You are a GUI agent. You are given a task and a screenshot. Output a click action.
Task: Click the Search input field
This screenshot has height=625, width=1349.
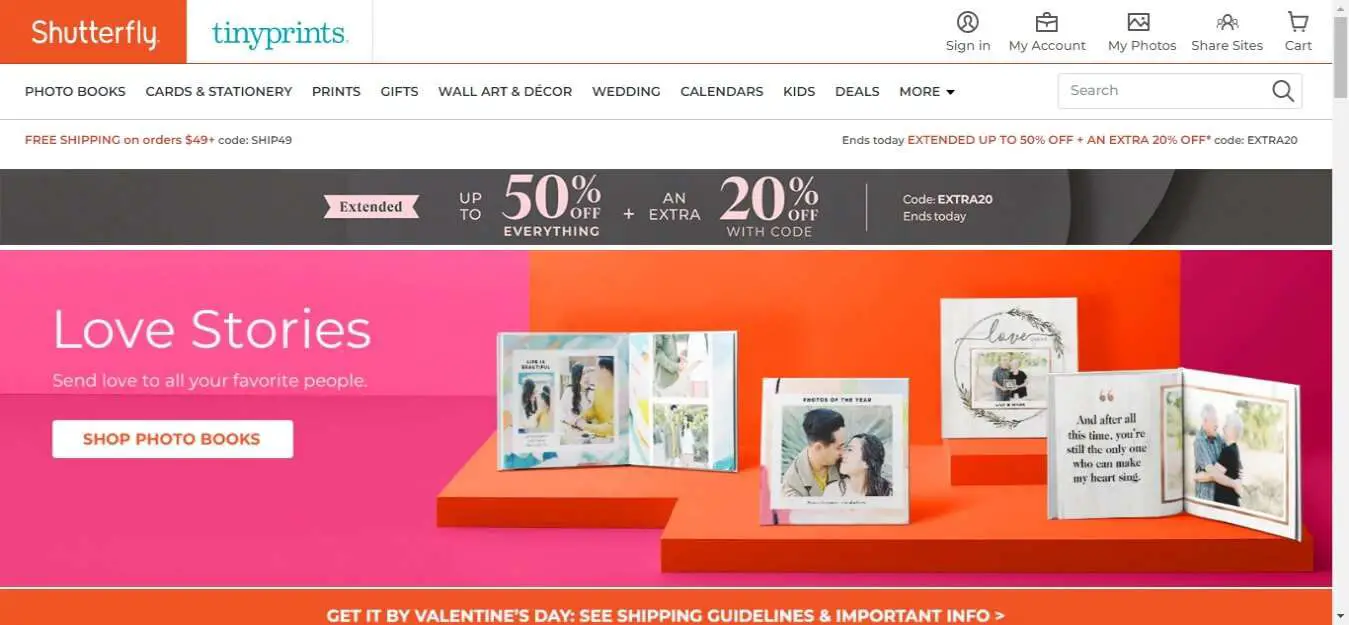point(1163,91)
